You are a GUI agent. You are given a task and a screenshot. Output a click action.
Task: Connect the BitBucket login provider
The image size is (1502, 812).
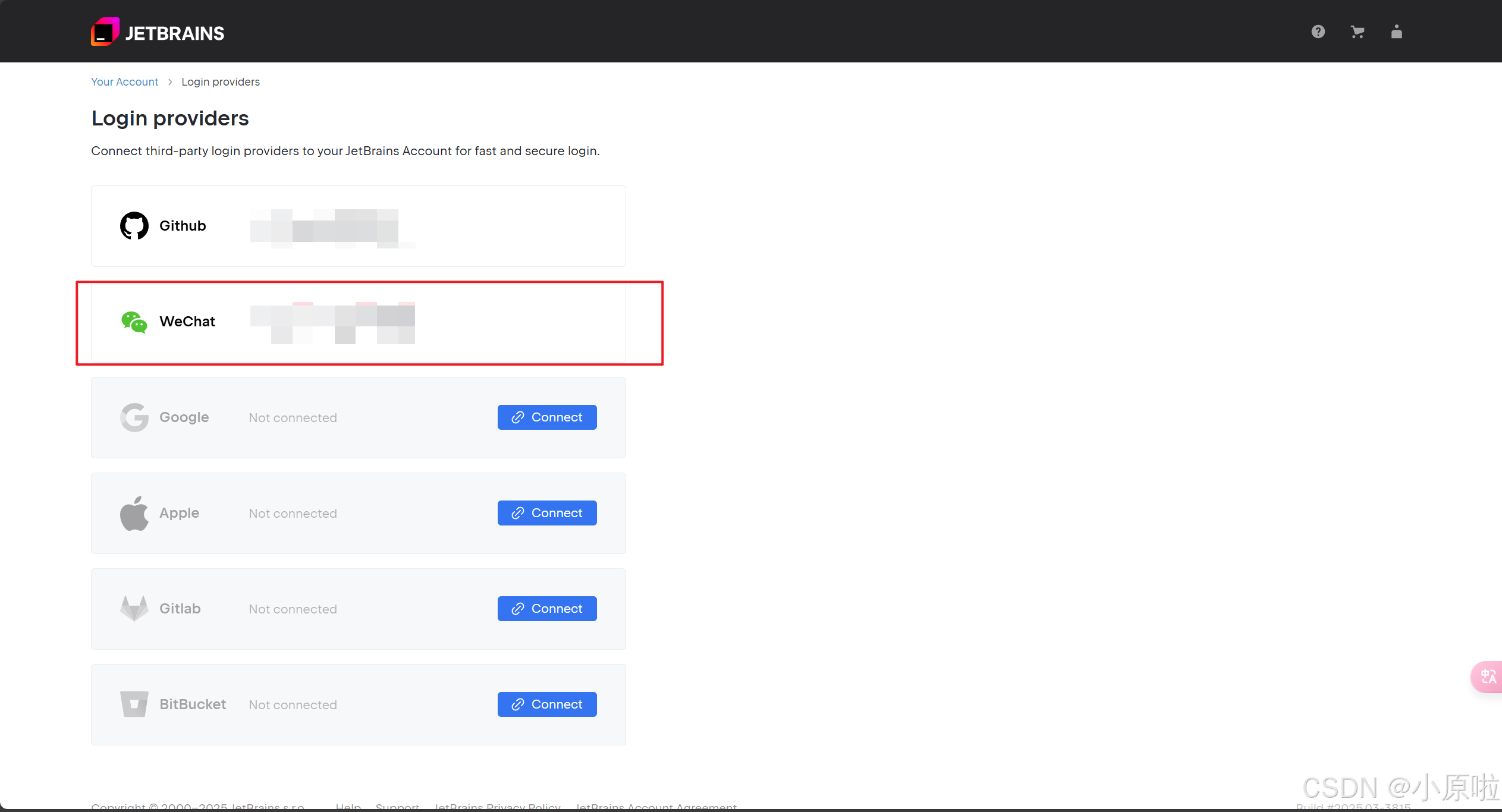click(x=546, y=704)
